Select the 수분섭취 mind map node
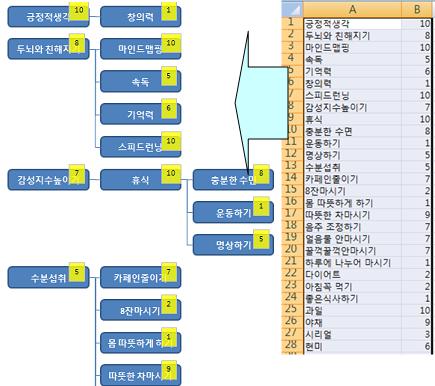This screenshot has width=435, height=386. (48, 277)
